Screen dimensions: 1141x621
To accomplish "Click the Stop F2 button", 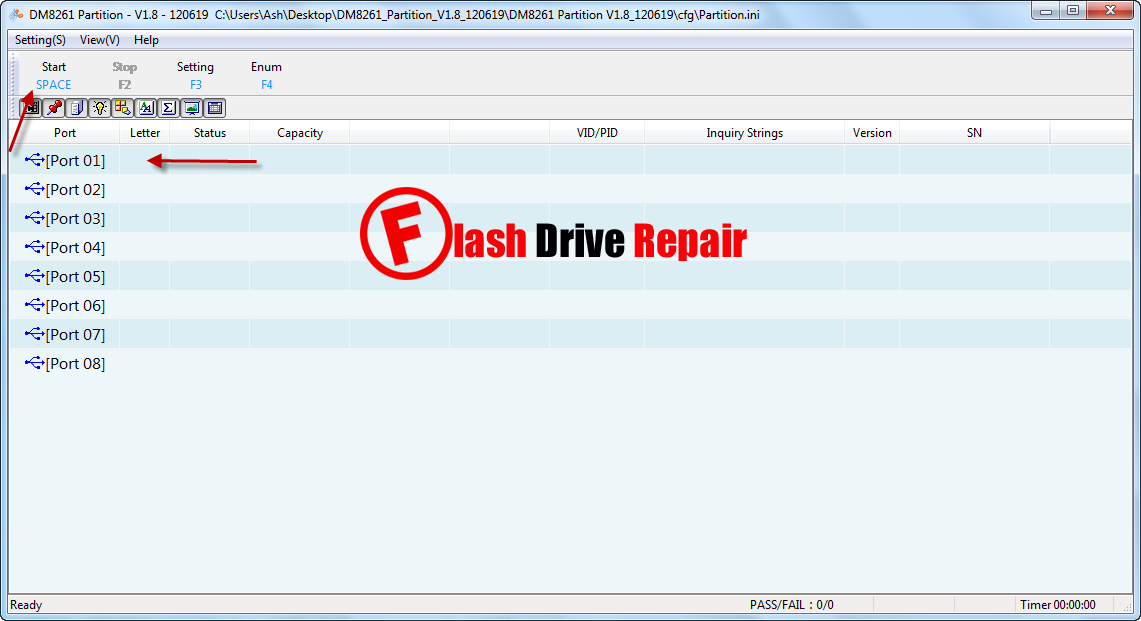I will (124, 76).
